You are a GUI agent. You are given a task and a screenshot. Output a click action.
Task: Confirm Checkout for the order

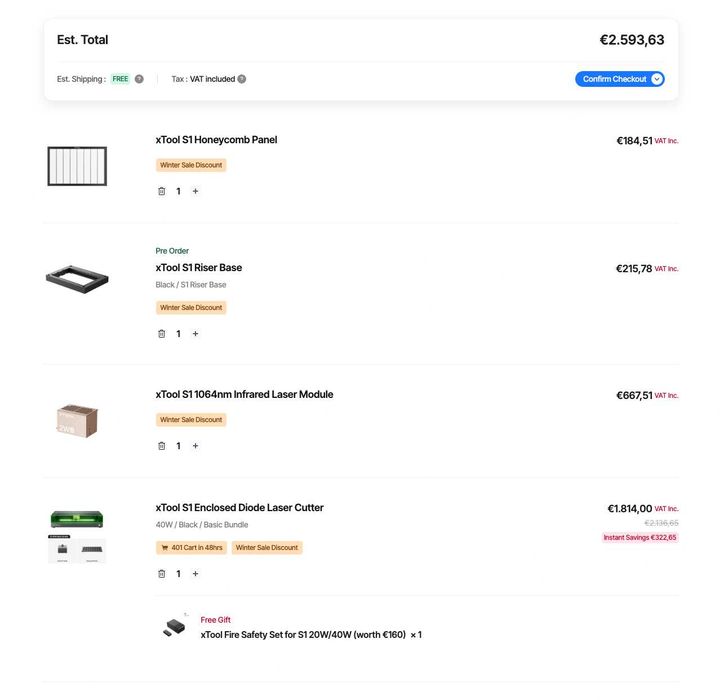pos(614,79)
